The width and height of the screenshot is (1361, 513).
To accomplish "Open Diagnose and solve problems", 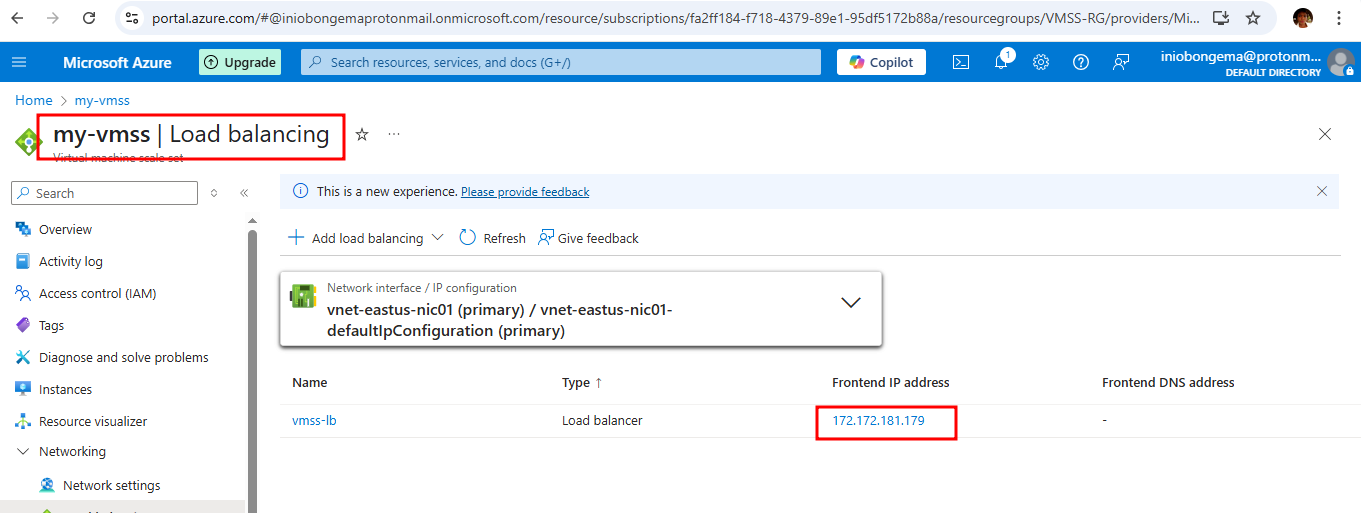I will (x=123, y=357).
